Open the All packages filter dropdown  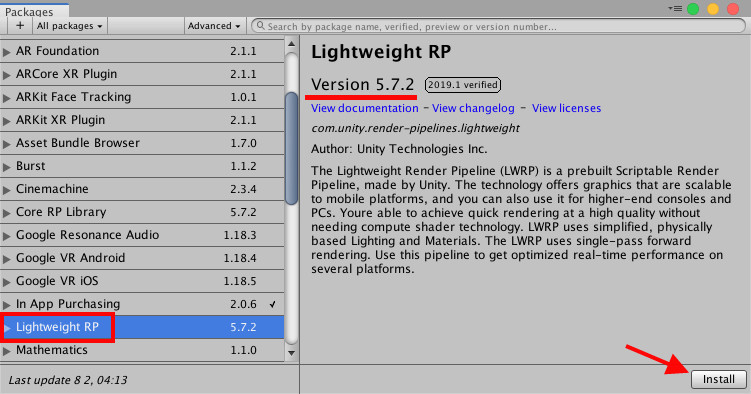tap(70, 26)
